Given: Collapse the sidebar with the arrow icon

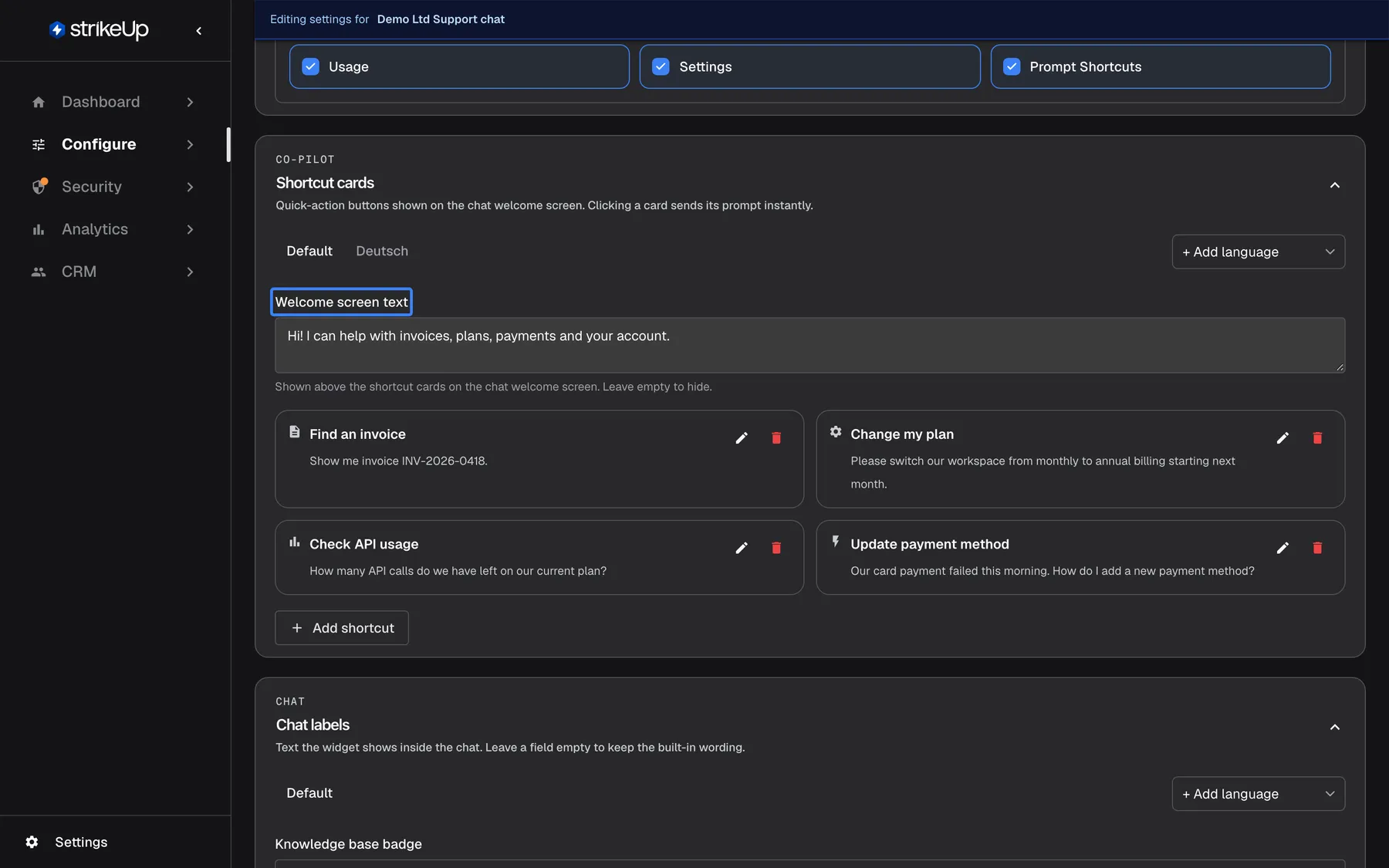Looking at the screenshot, I should tap(199, 31).
